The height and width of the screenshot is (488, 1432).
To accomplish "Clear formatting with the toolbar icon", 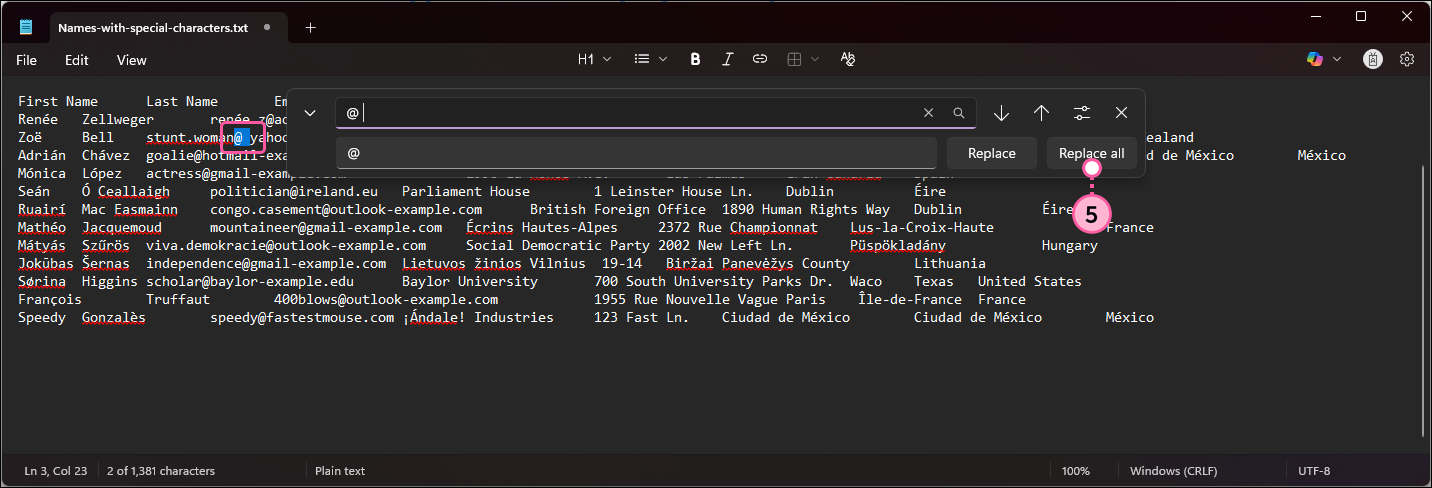I will pos(848,59).
